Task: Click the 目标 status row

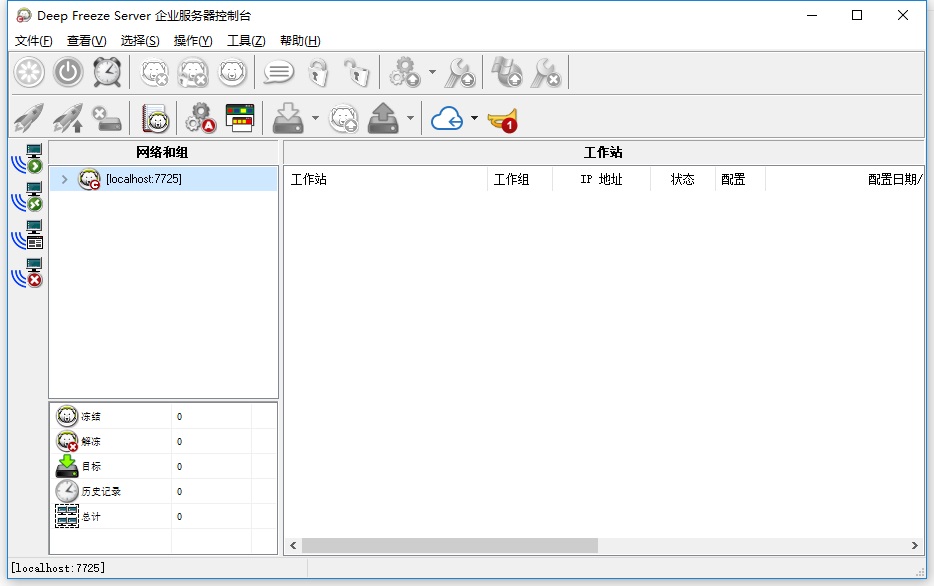Action: [163, 466]
